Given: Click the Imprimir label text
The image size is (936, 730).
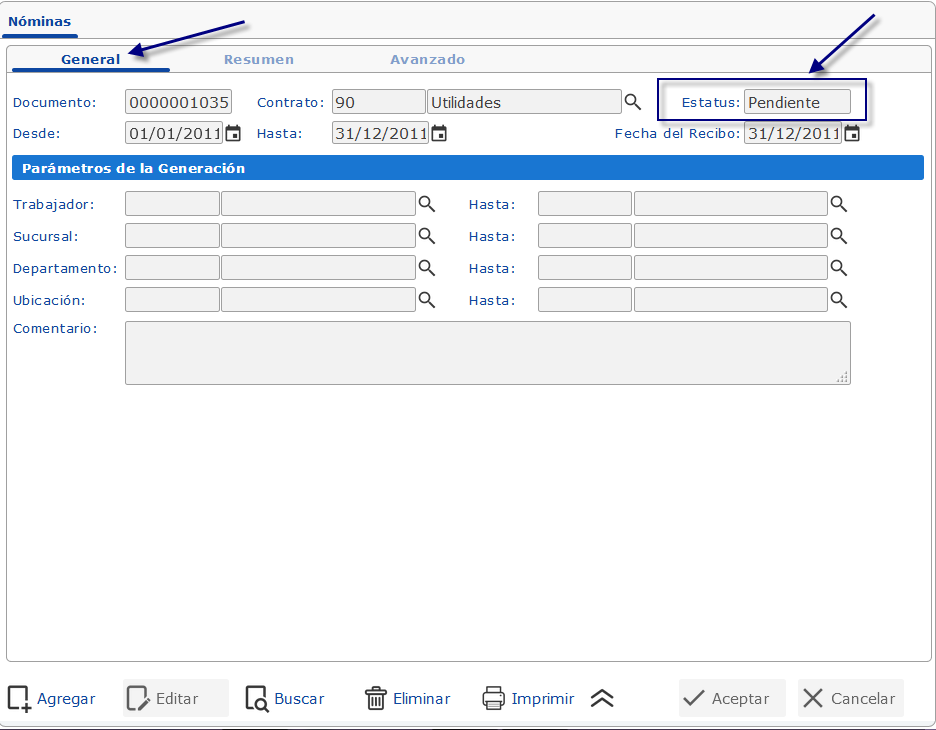Looking at the screenshot, I should point(543,698).
